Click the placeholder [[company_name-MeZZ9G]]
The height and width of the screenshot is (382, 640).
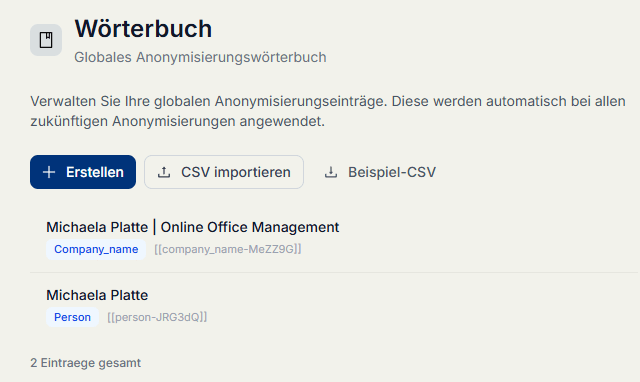click(228, 249)
